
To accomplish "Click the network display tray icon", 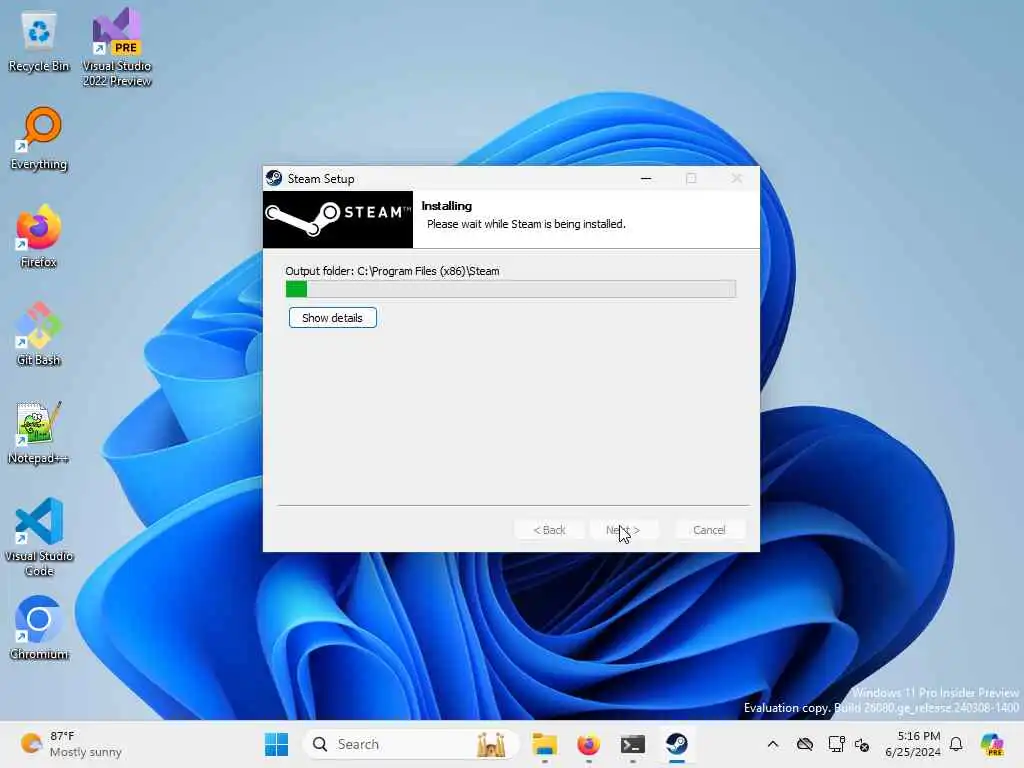I will 836,744.
